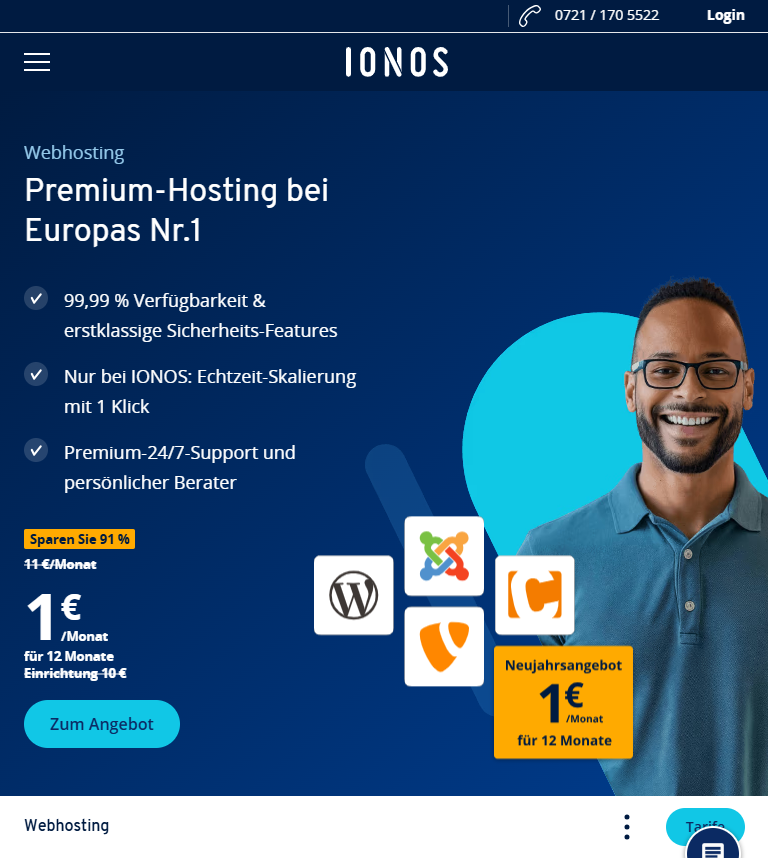Click the orange Neujahrsangebot price badge

point(563,703)
